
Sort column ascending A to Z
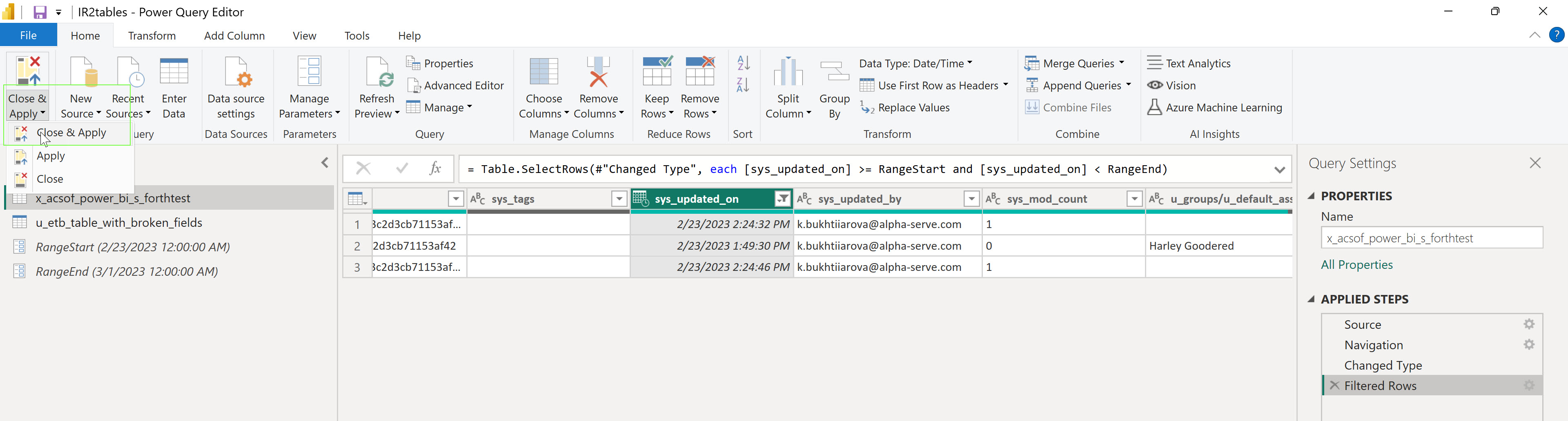(743, 63)
